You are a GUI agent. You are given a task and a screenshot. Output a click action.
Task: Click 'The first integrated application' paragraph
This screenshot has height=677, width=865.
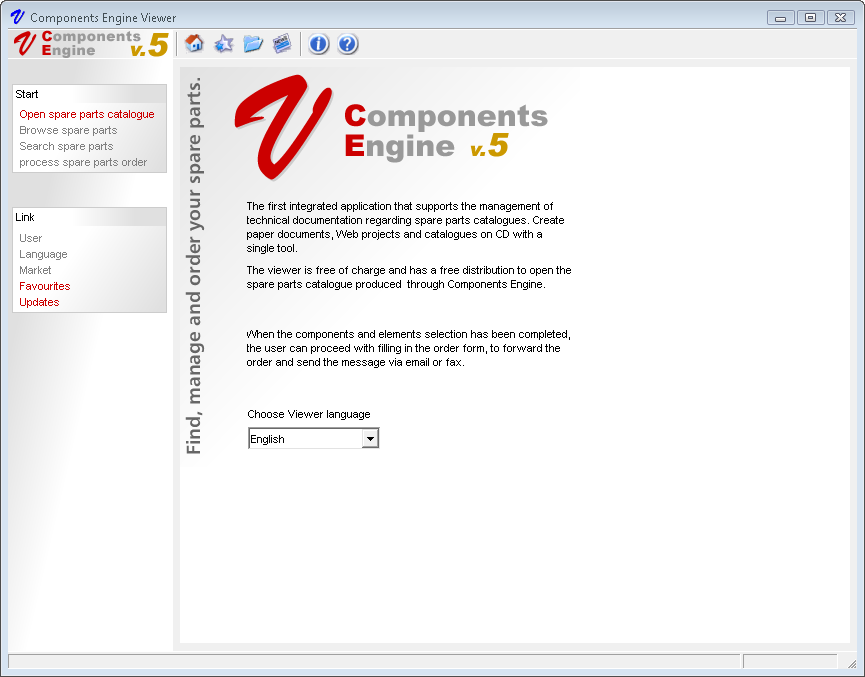click(405, 227)
